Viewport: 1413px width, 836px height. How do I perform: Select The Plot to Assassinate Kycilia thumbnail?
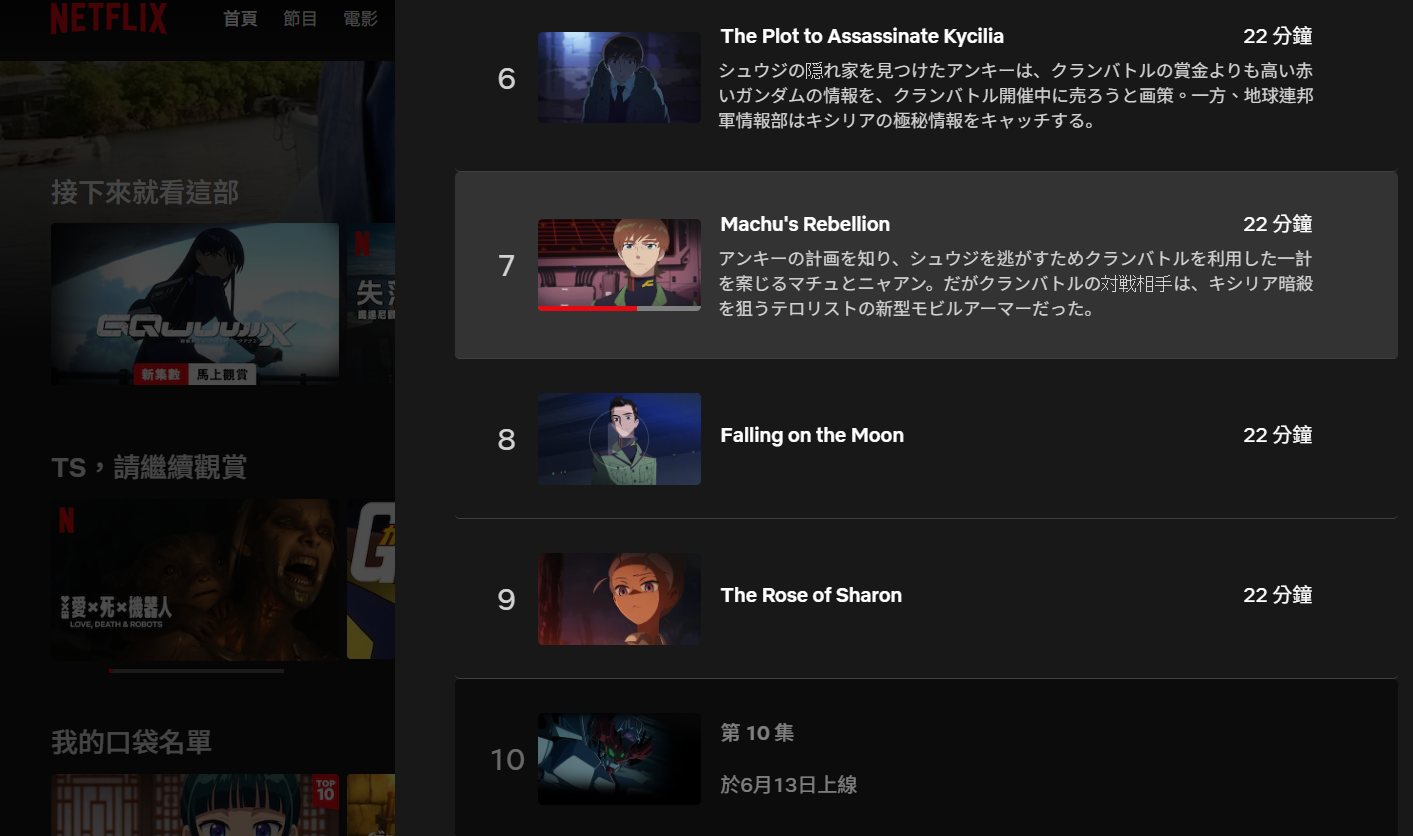click(x=619, y=77)
